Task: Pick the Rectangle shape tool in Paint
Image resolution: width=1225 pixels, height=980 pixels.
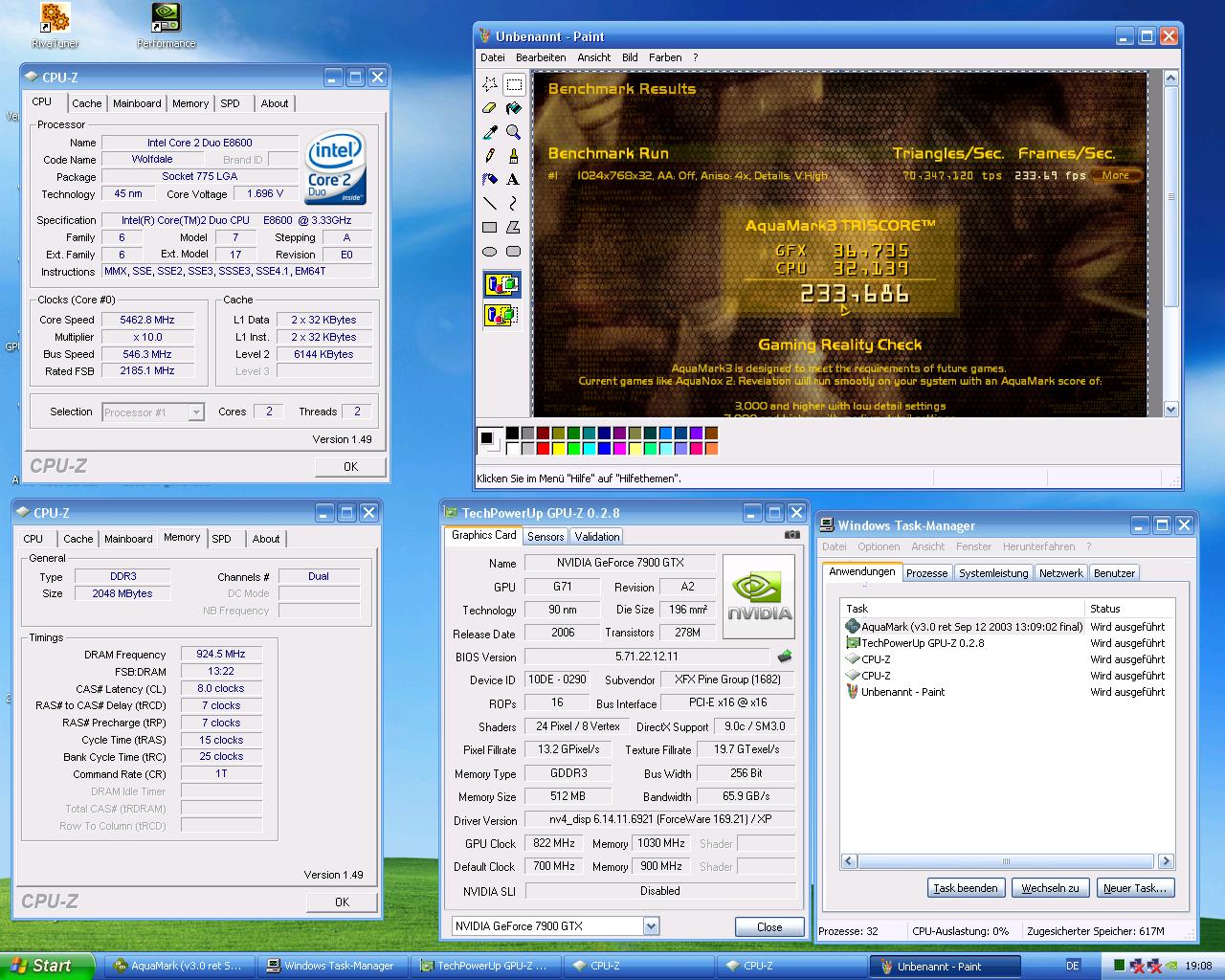Action: (x=490, y=227)
